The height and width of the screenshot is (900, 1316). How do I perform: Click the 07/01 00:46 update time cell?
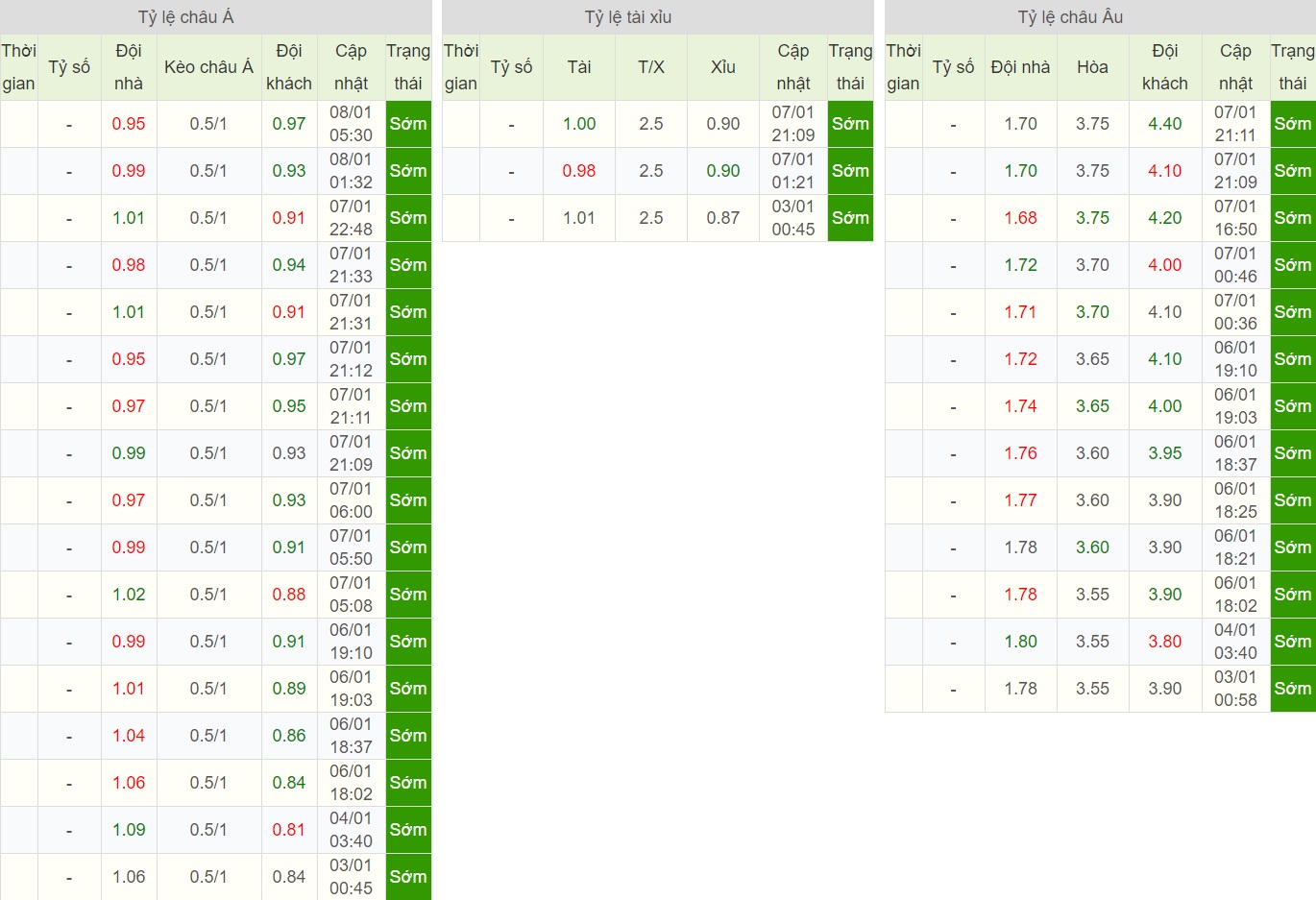tap(1235, 265)
